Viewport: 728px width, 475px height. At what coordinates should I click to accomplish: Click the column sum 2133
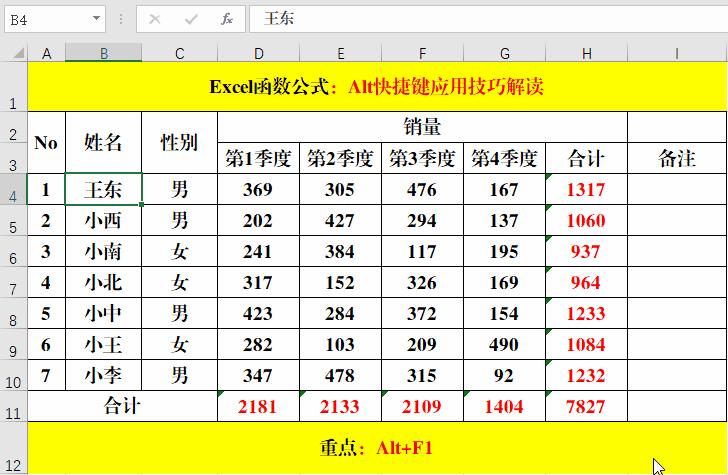(x=340, y=406)
